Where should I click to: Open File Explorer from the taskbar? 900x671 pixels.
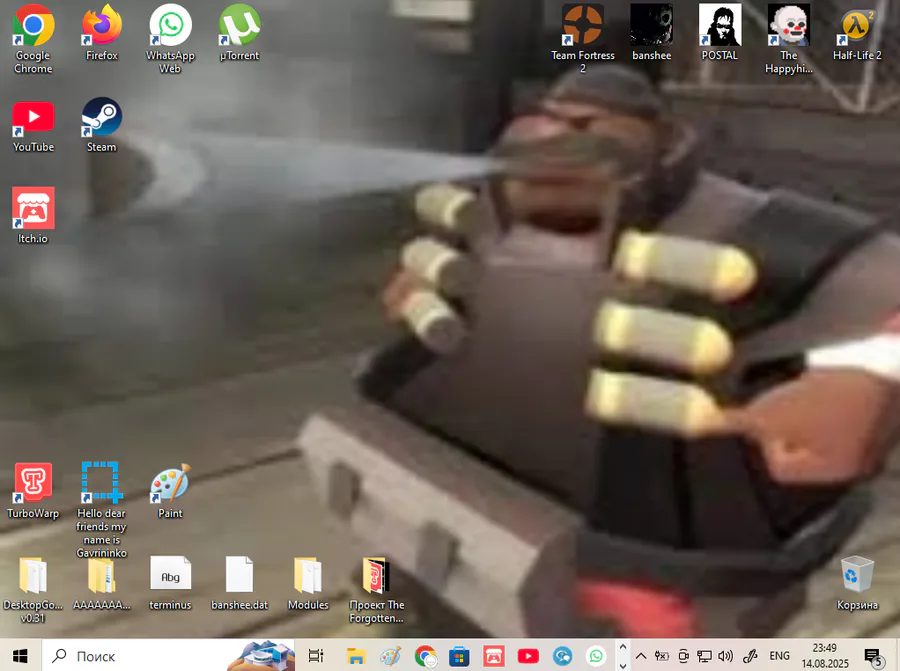[x=356, y=656]
